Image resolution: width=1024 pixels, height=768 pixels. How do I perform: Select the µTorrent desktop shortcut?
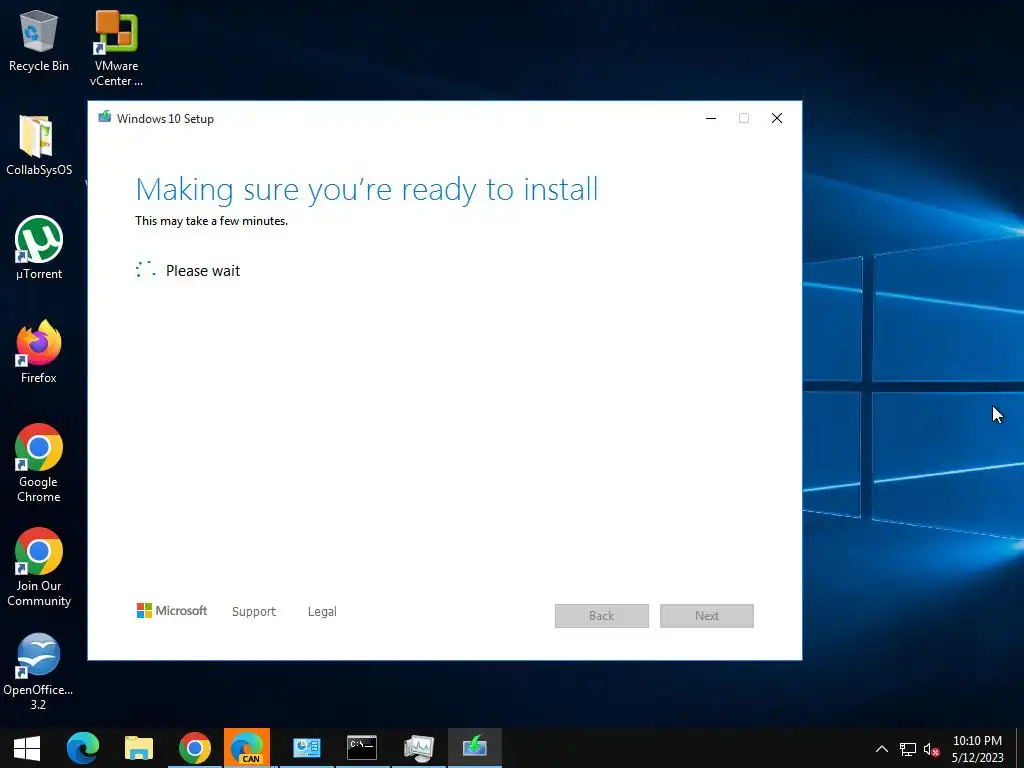tap(39, 248)
